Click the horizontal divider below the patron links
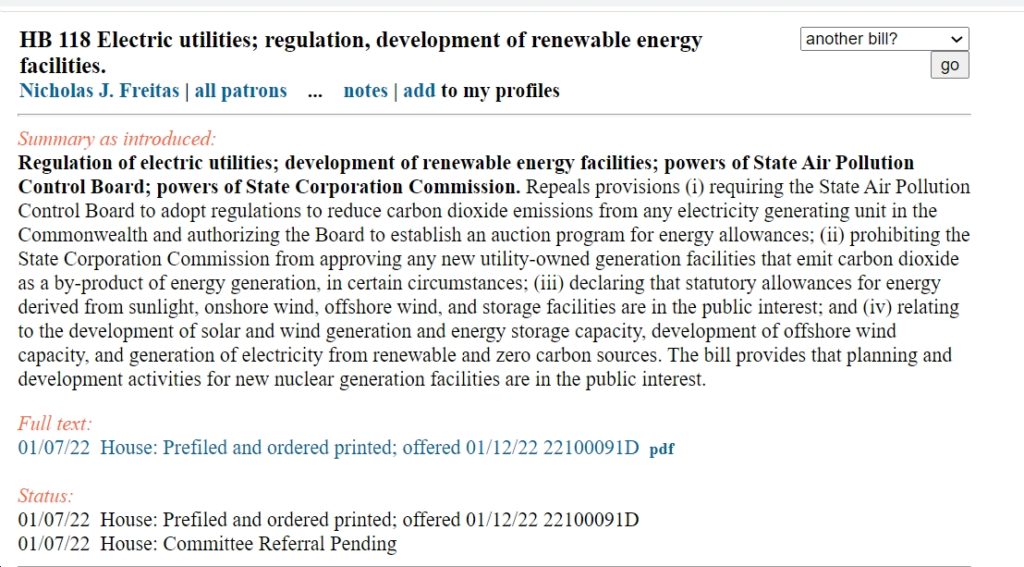Image resolution: width=1024 pixels, height=567 pixels. pyautogui.click(x=494, y=114)
